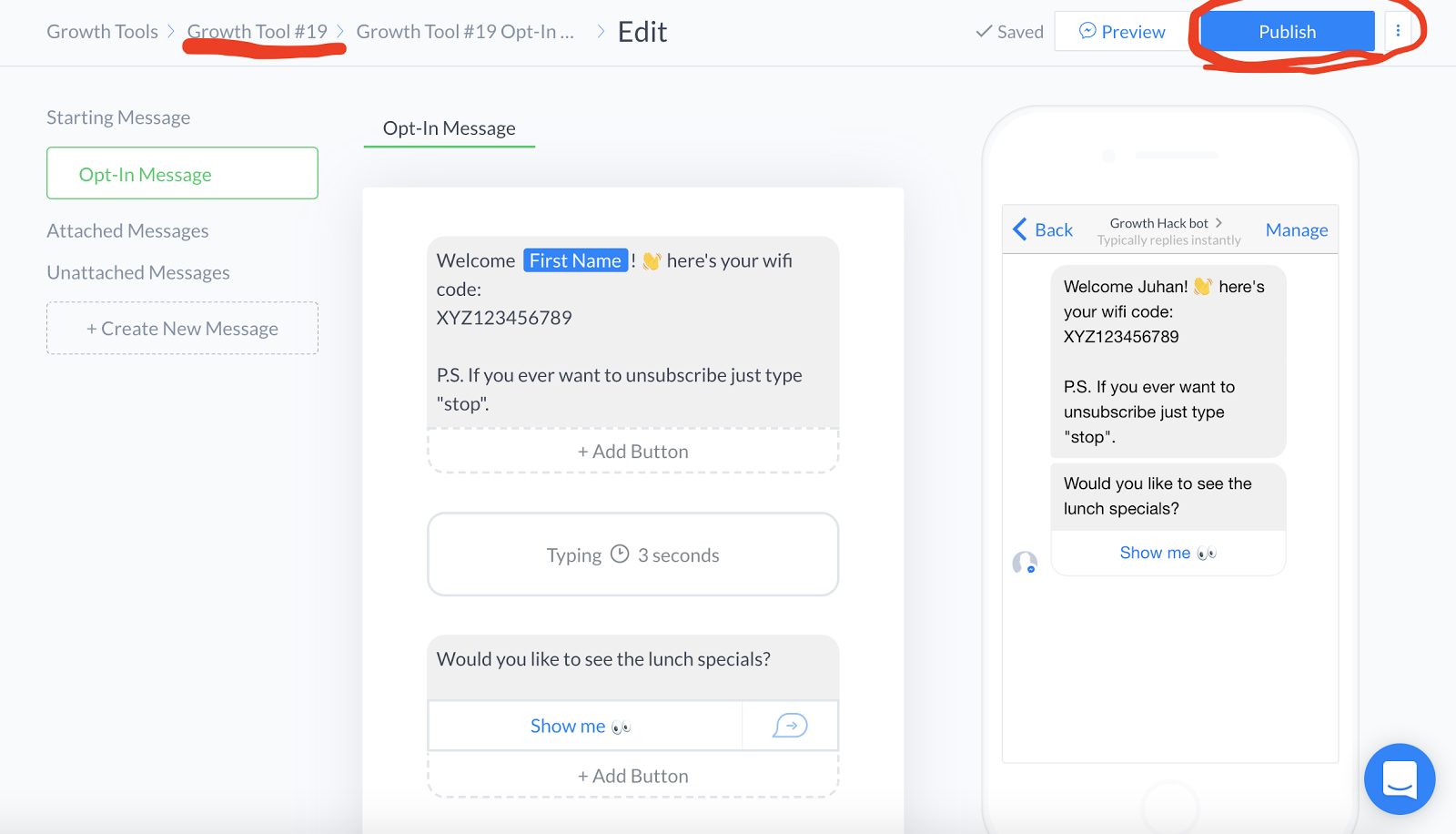Click the quick-reply arrow icon beside Show me
This screenshot has width=1456, height=834.
coord(789,726)
